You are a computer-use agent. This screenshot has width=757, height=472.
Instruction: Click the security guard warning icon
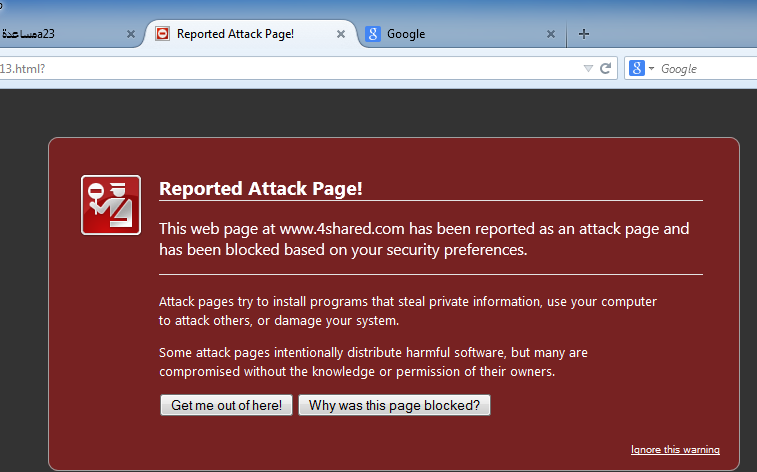coord(111,205)
